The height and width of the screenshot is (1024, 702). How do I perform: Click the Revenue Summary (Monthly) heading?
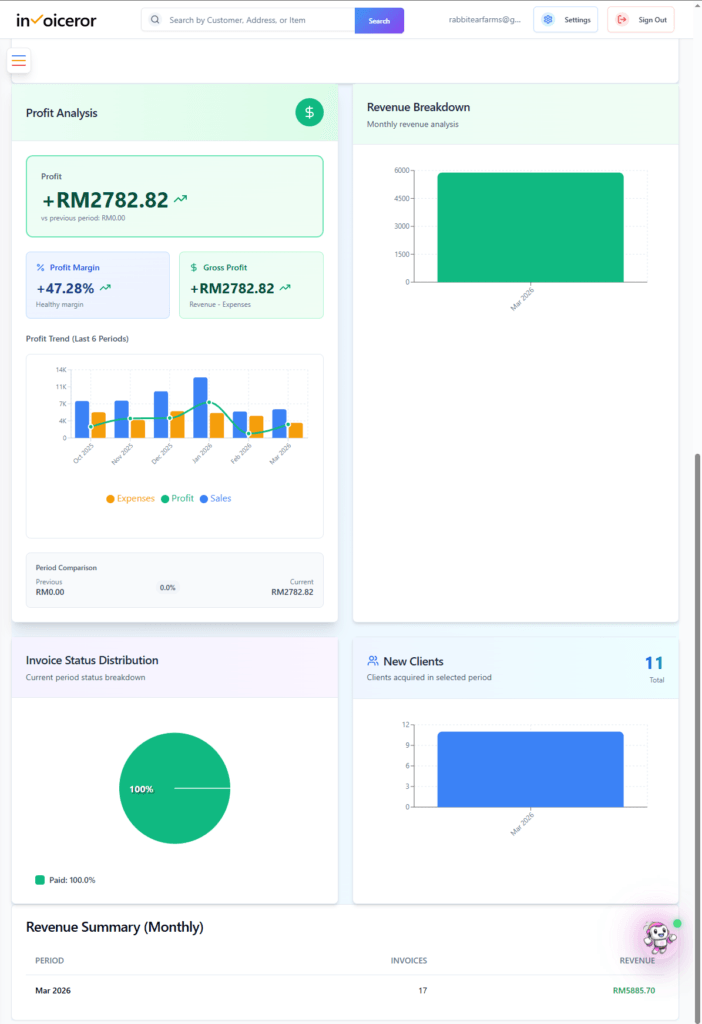tap(114, 927)
